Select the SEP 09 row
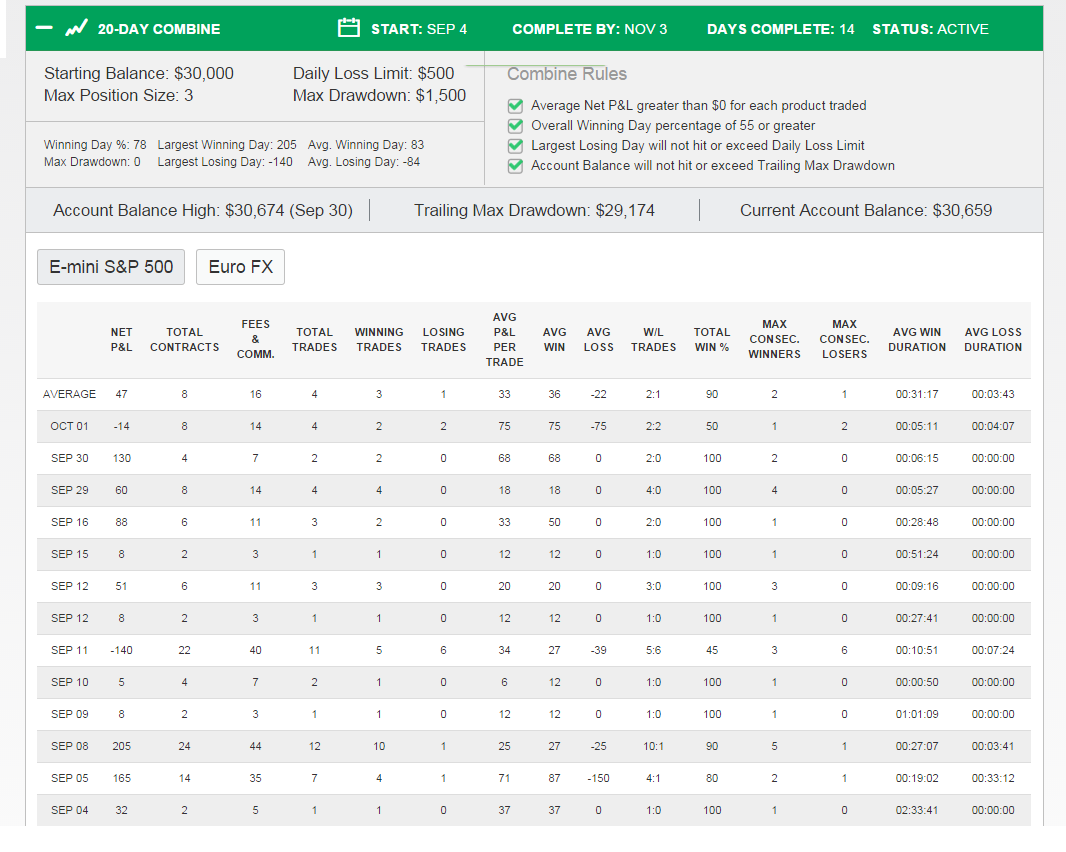 [x=534, y=714]
